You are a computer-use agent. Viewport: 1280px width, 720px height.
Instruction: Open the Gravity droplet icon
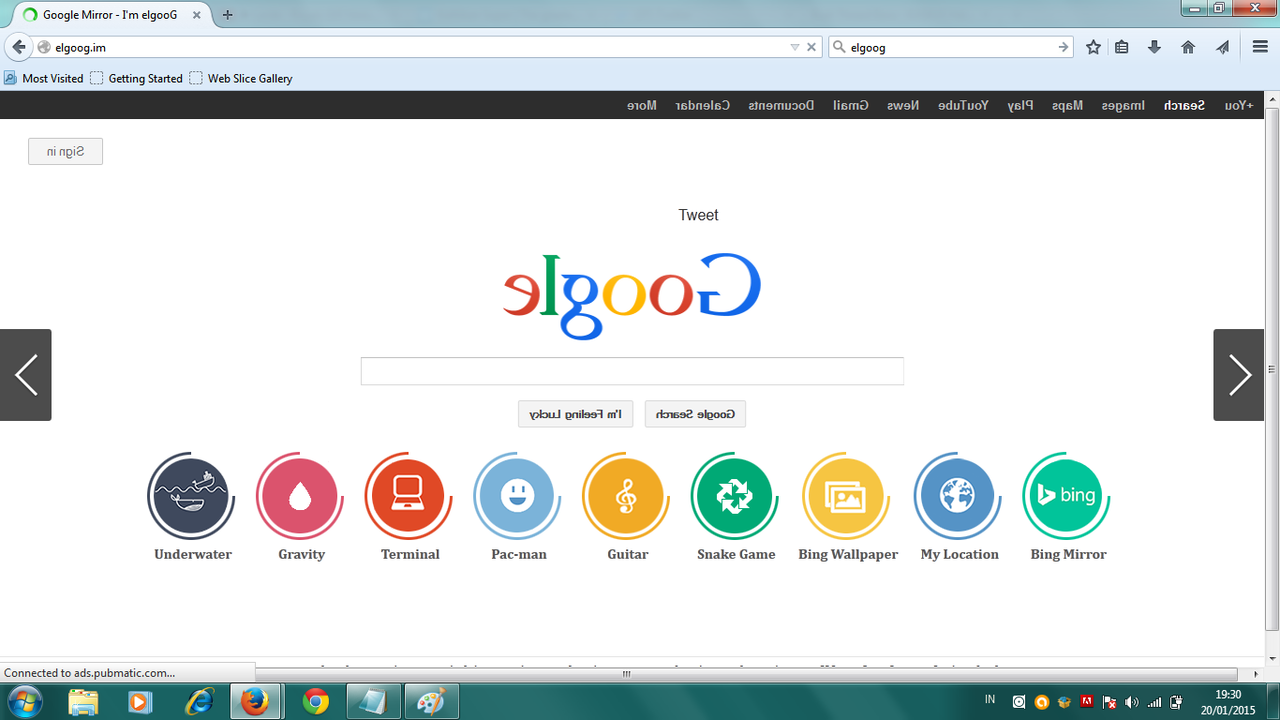coord(300,496)
